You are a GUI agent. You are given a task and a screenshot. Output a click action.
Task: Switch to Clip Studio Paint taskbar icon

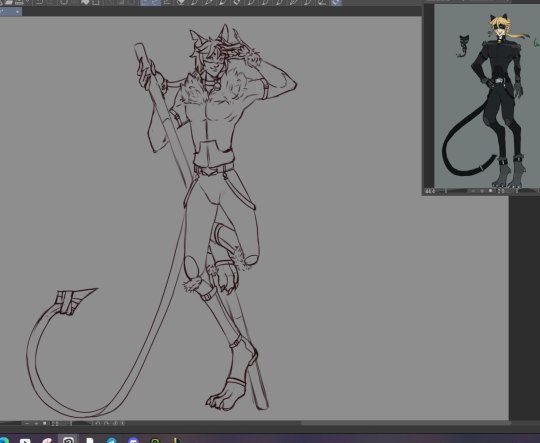(68, 440)
